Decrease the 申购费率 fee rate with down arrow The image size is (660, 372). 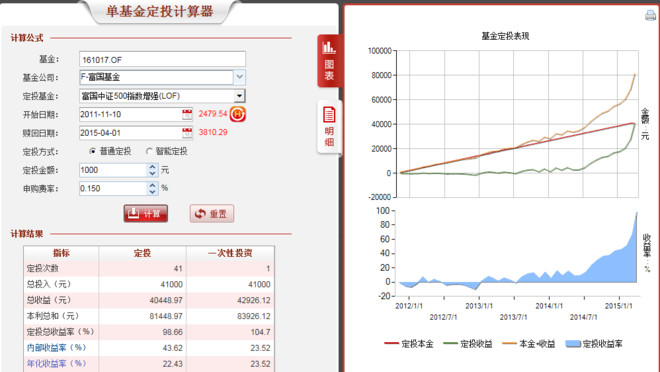[x=152, y=191]
